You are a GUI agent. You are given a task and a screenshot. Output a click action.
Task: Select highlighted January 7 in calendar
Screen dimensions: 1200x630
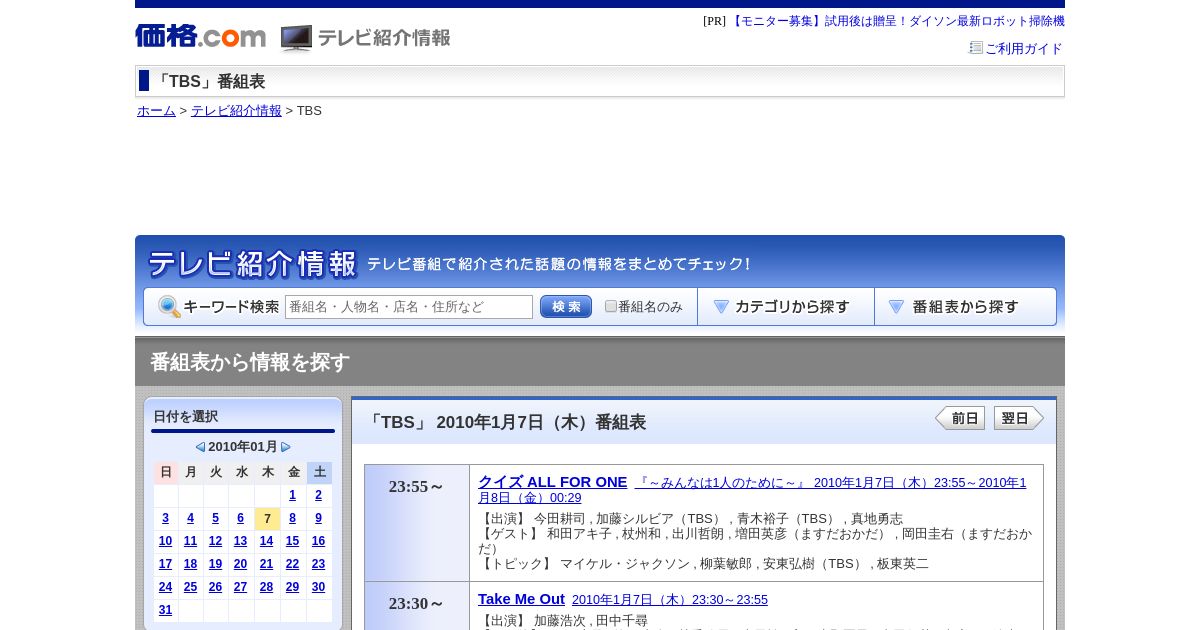[267, 518]
